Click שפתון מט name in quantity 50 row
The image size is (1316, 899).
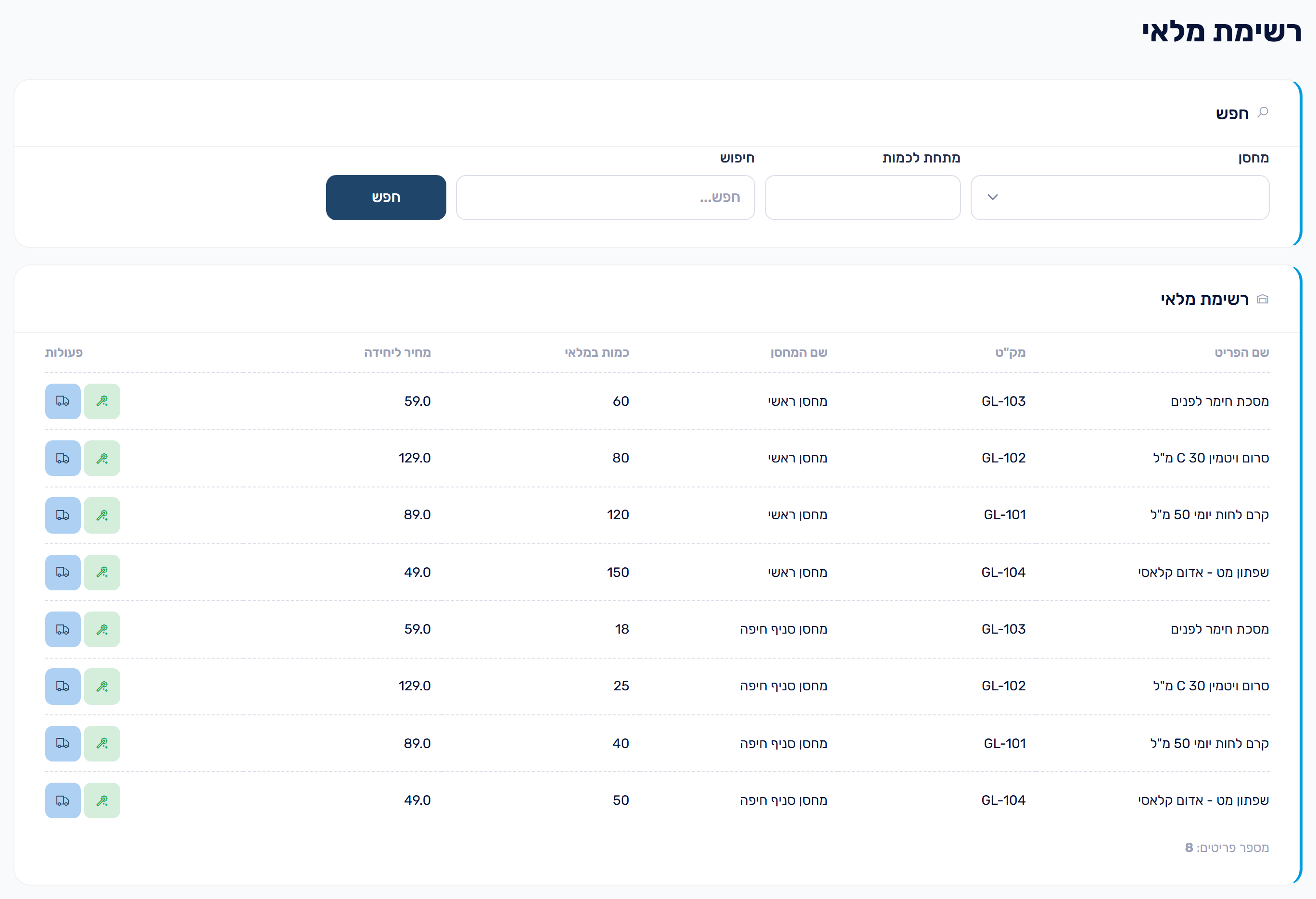pyautogui.click(x=1203, y=800)
